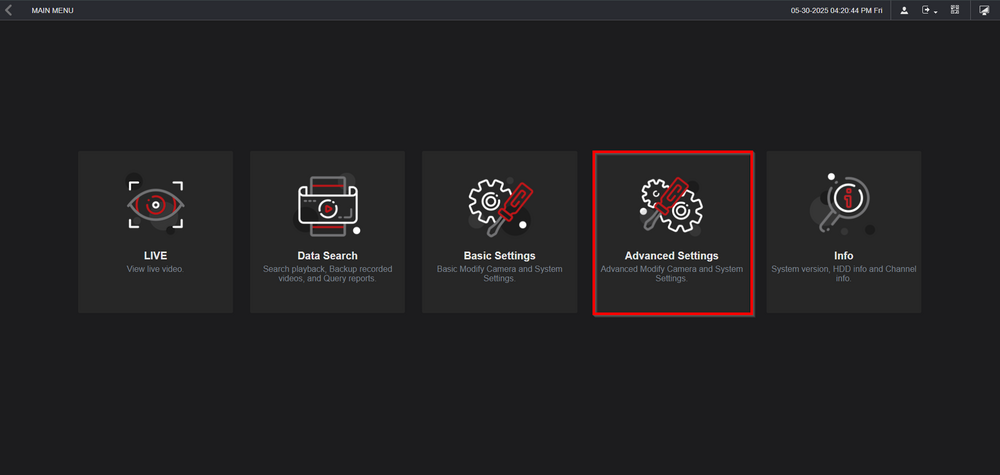The height and width of the screenshot is (475, 1000).
Task: Click the Info magnifier icon
Action: click(x=843, y=204)
